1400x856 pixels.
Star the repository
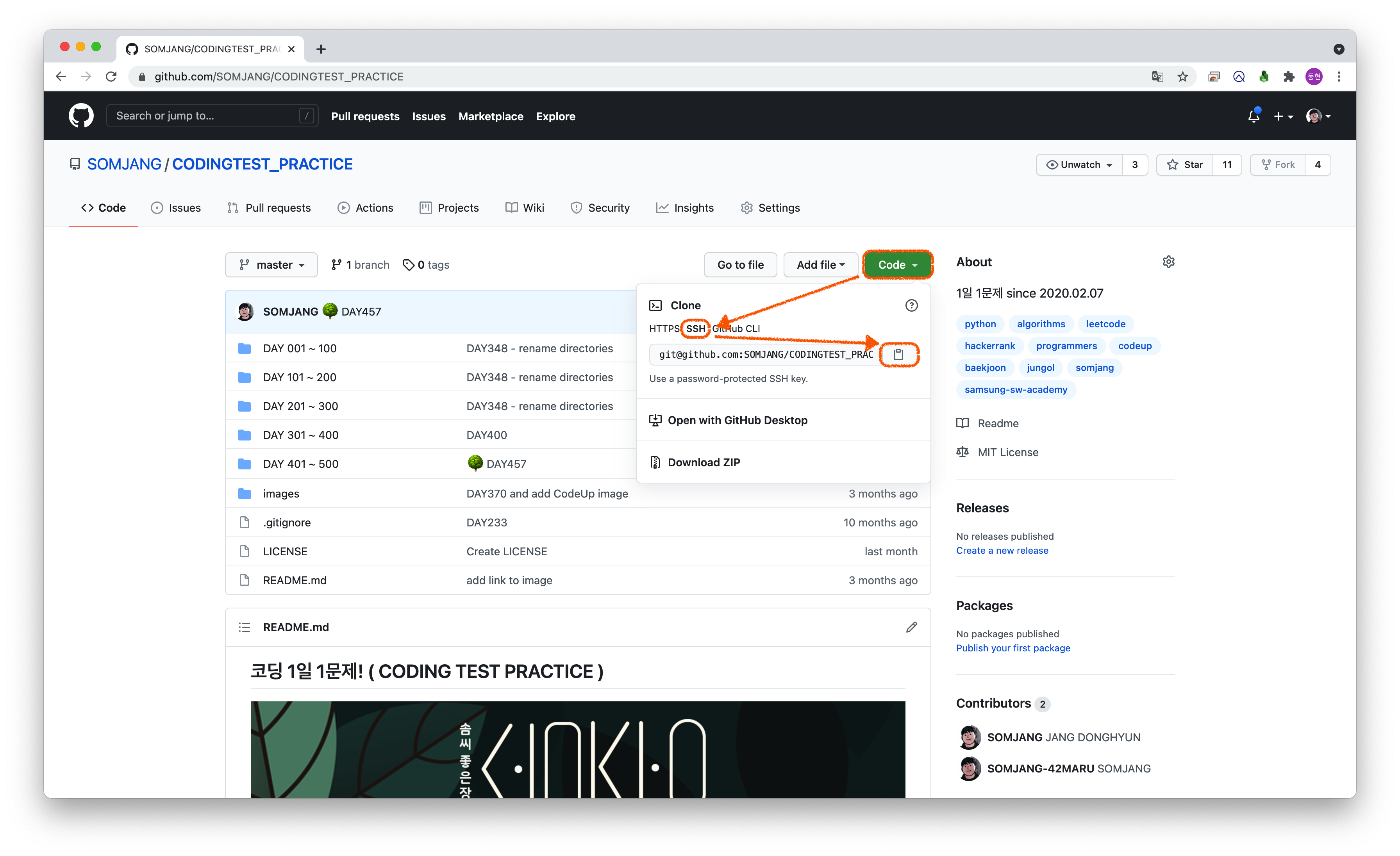(x=1185, y=165)
